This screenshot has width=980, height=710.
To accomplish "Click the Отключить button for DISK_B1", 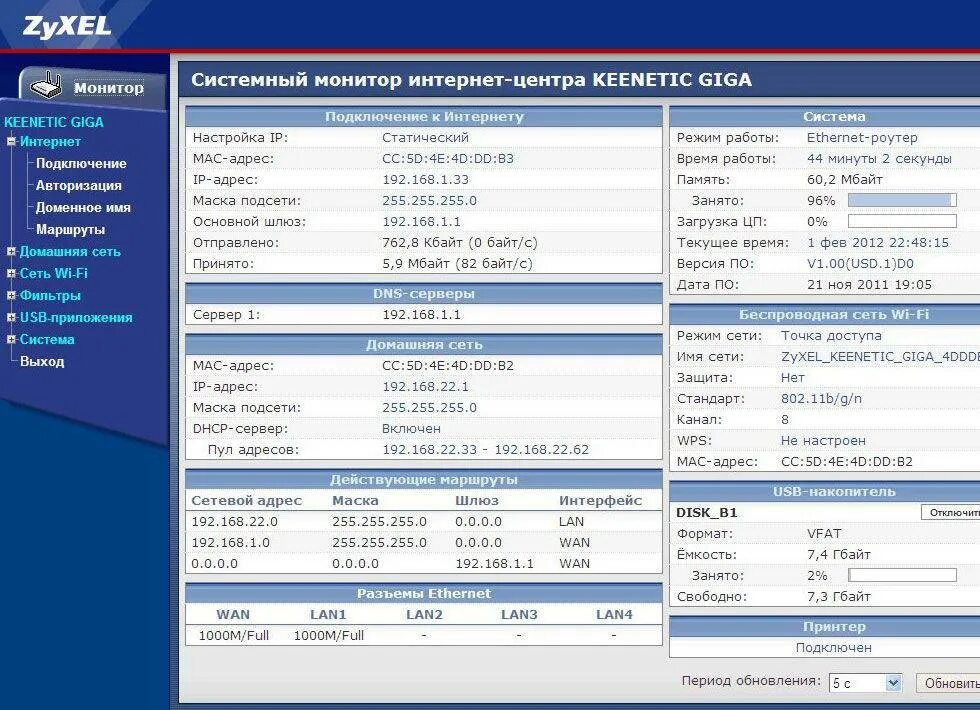I will (x=951, y=512).
